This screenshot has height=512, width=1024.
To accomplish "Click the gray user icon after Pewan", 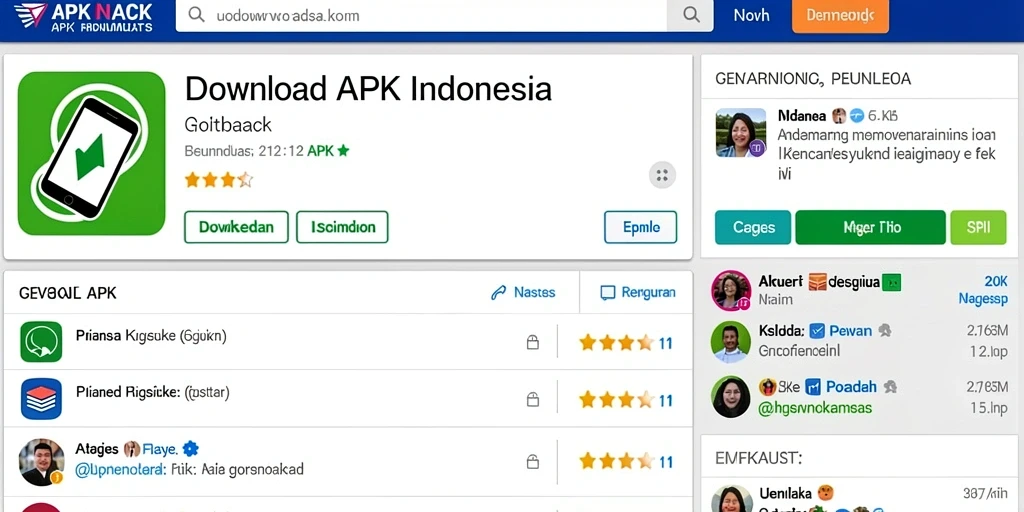I will [885, 330].
